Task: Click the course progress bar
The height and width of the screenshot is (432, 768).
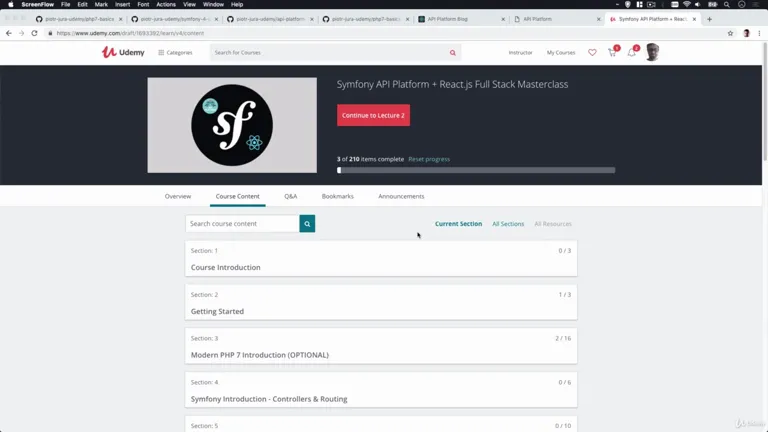Action: click(476, 170)
